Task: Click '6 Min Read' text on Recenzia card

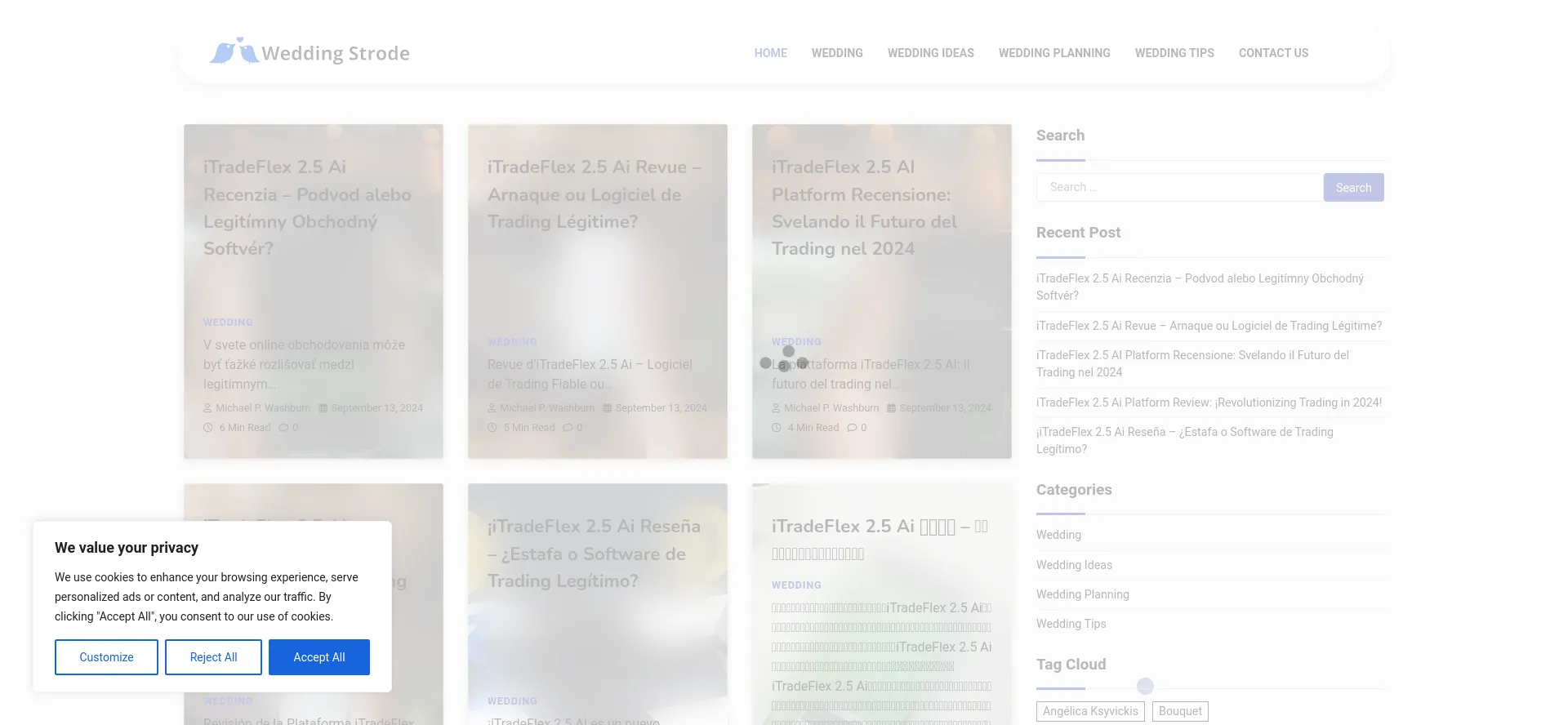Action: pyautogui.click(x=244, y=428)
